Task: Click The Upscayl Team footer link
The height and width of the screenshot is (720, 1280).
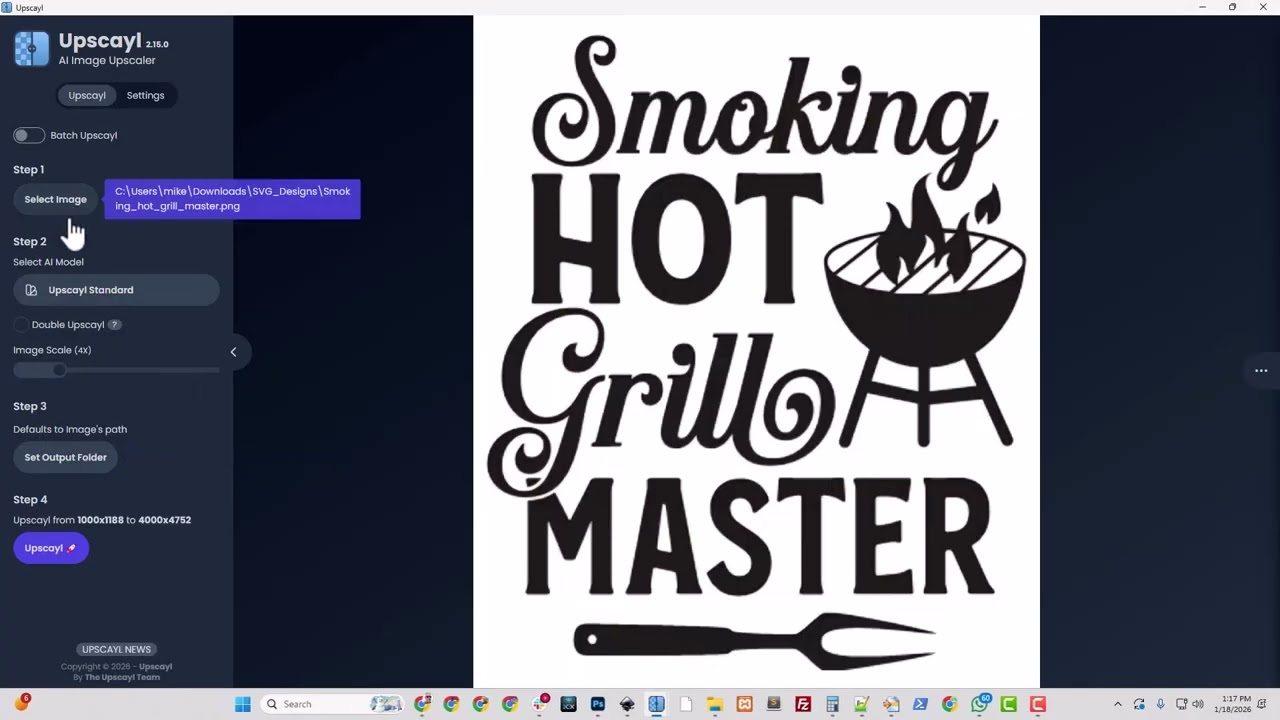Action: pyautogui.click(x=122, y=677)
